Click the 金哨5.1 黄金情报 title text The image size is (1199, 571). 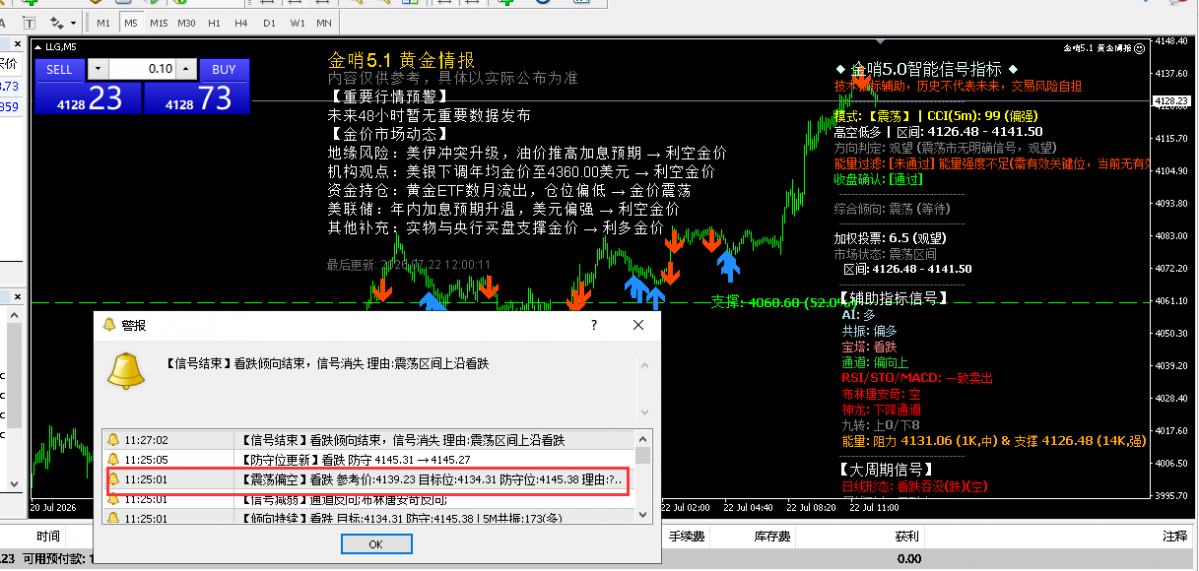click(x=401, y=60)
